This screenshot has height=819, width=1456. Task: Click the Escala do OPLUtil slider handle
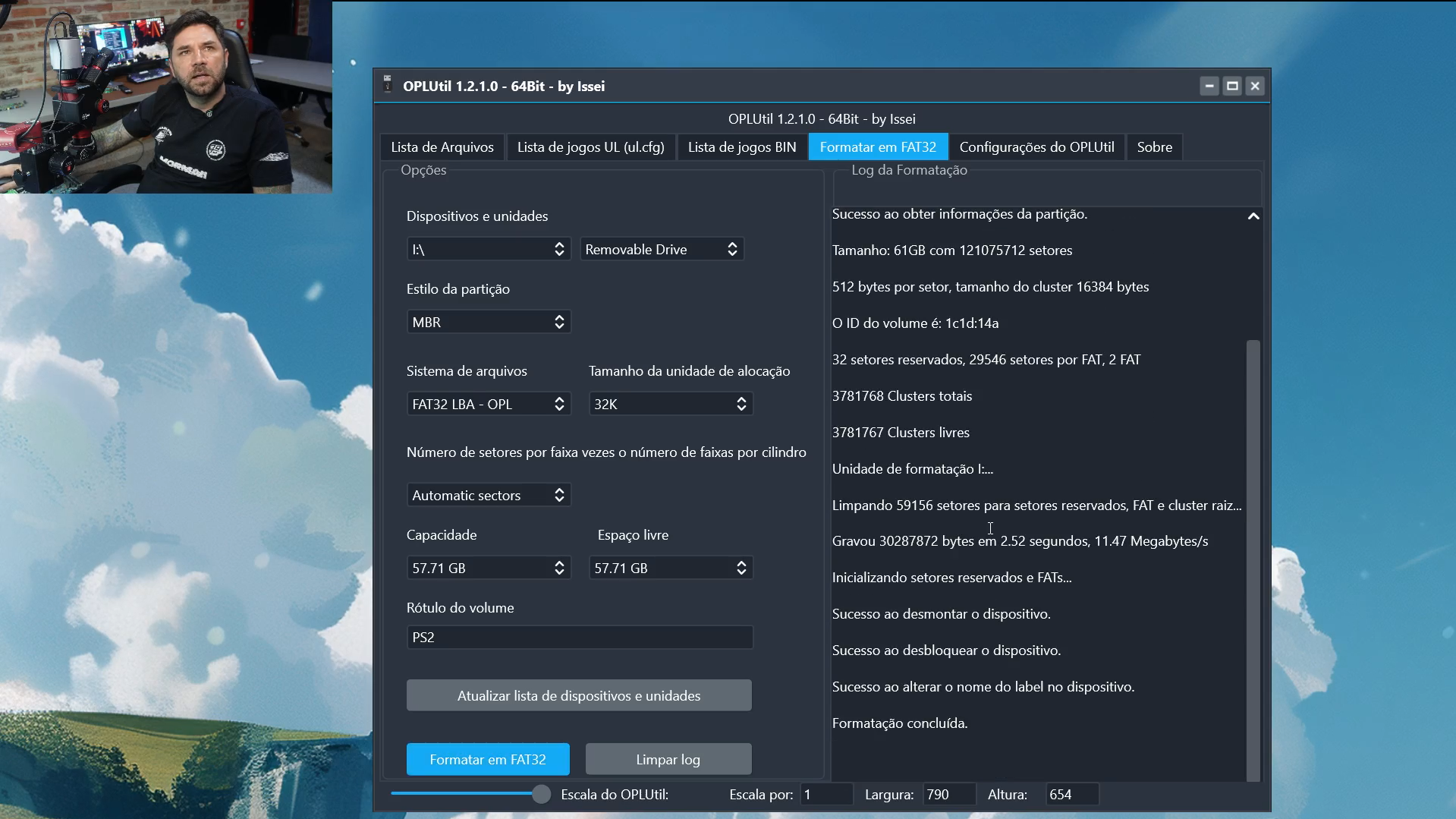tap(541, 794)
